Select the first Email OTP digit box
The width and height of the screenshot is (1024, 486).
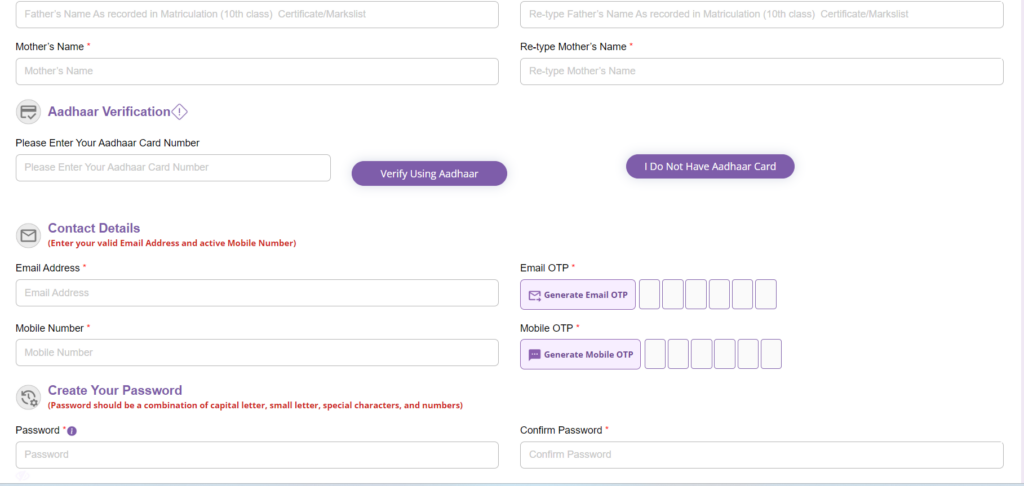coord(649,295)
